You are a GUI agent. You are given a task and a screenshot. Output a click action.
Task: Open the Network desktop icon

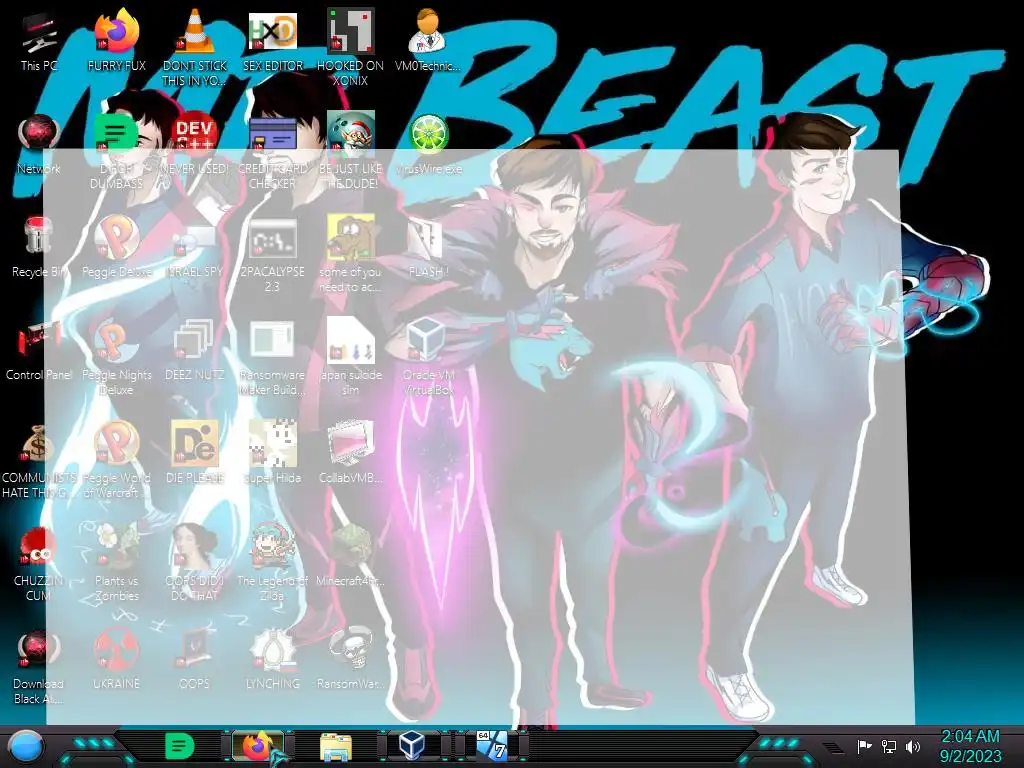point(39,145)
